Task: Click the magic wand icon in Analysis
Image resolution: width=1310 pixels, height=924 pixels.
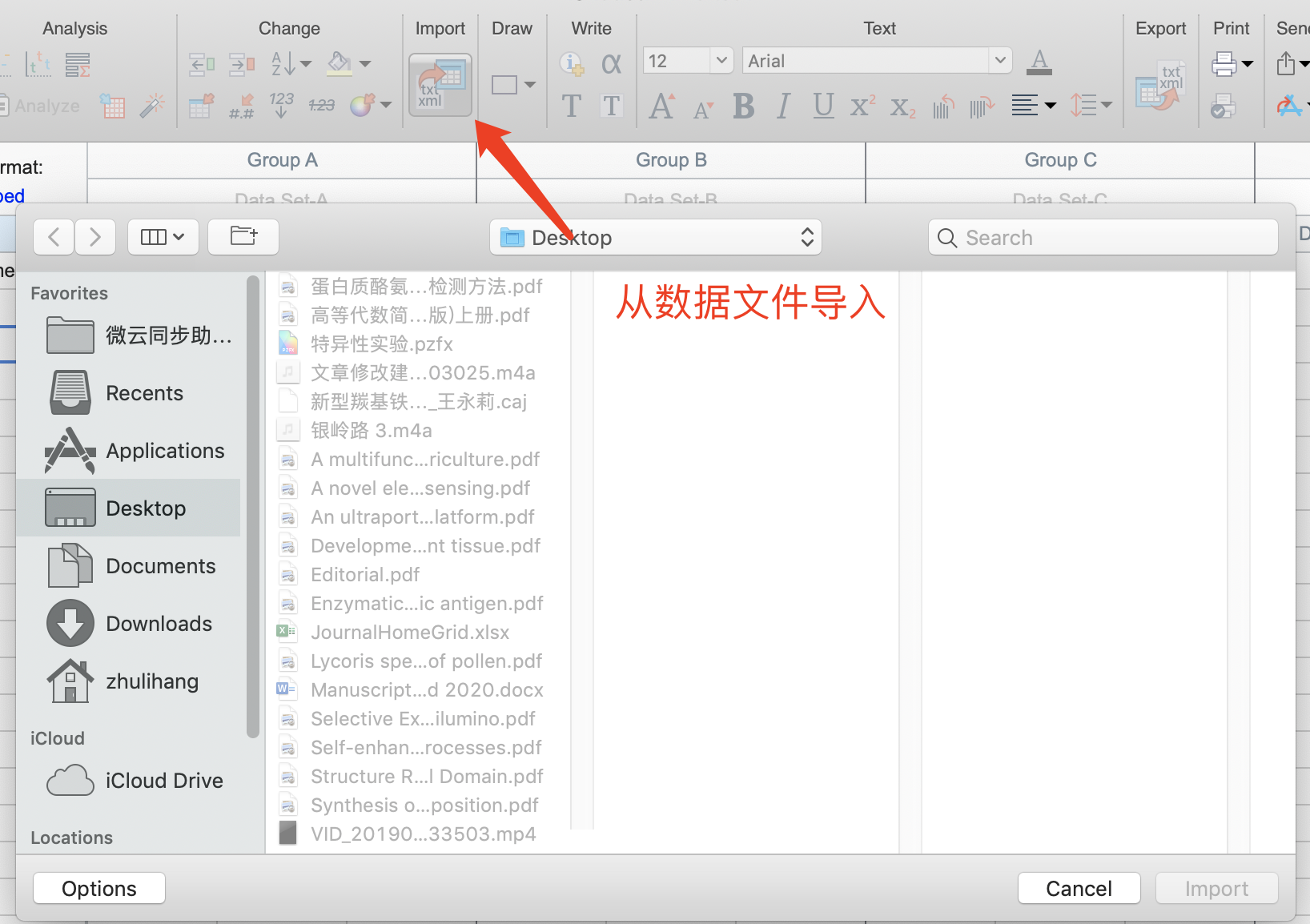Action: 151,105
